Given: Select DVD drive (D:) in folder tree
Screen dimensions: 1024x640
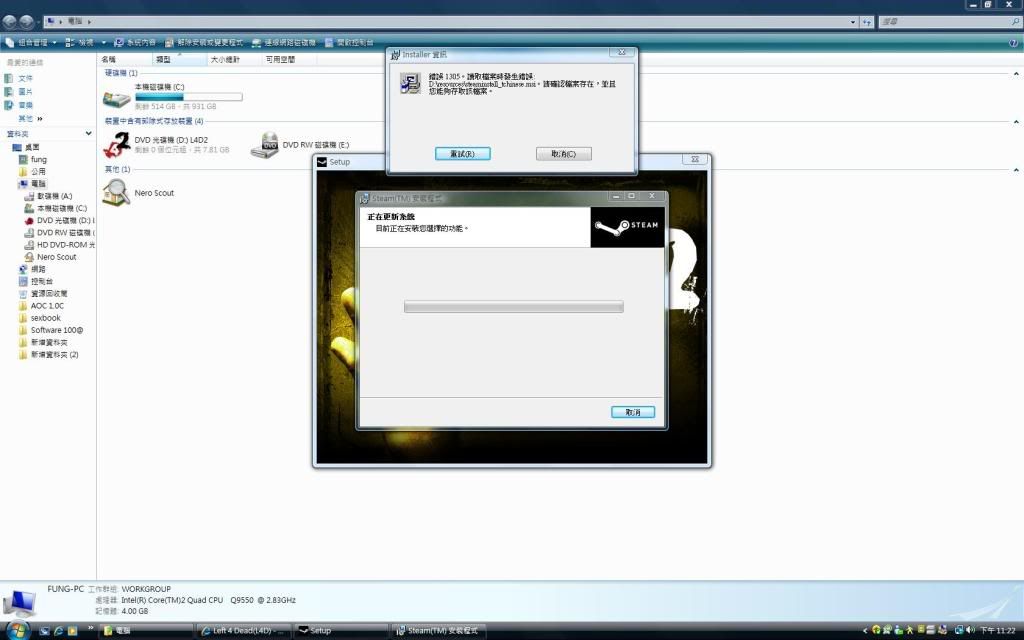Looking at the screenshot, I should tap(59, 221).
